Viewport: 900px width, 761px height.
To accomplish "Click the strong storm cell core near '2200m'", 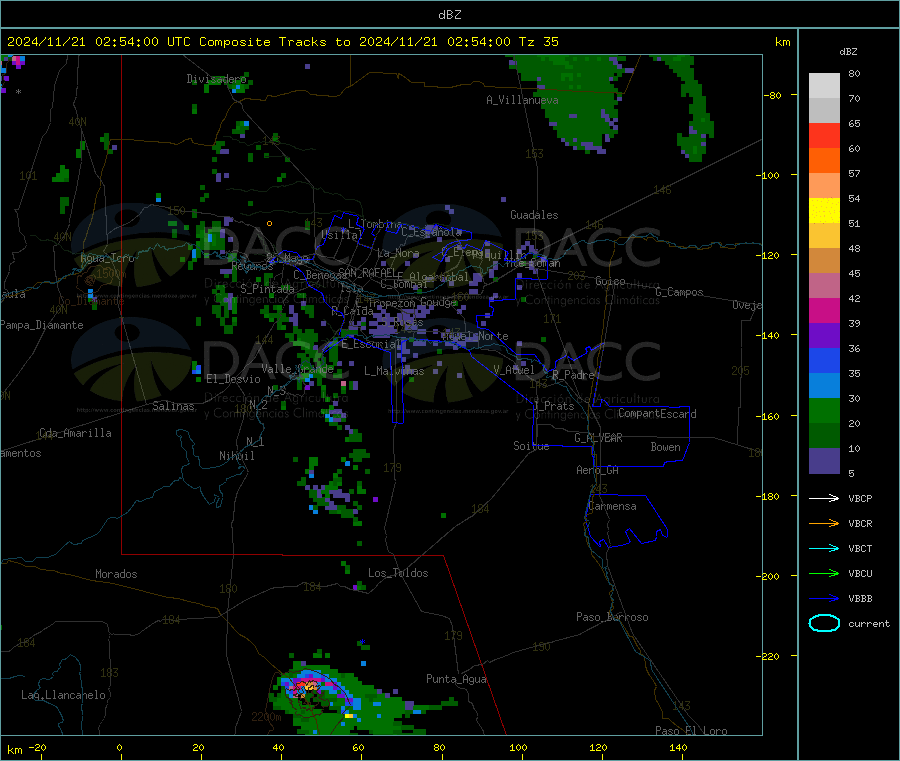I will pos(308,686).
